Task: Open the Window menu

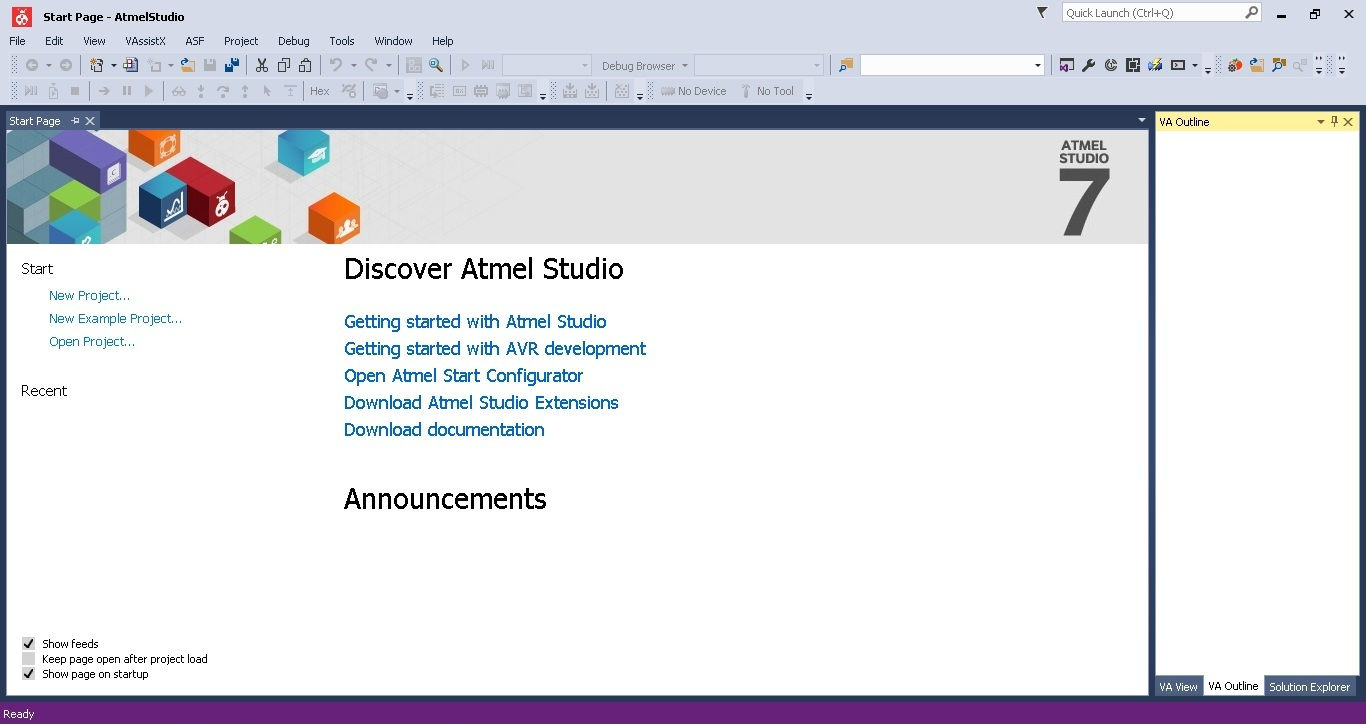Action: (x=393, y=41)
